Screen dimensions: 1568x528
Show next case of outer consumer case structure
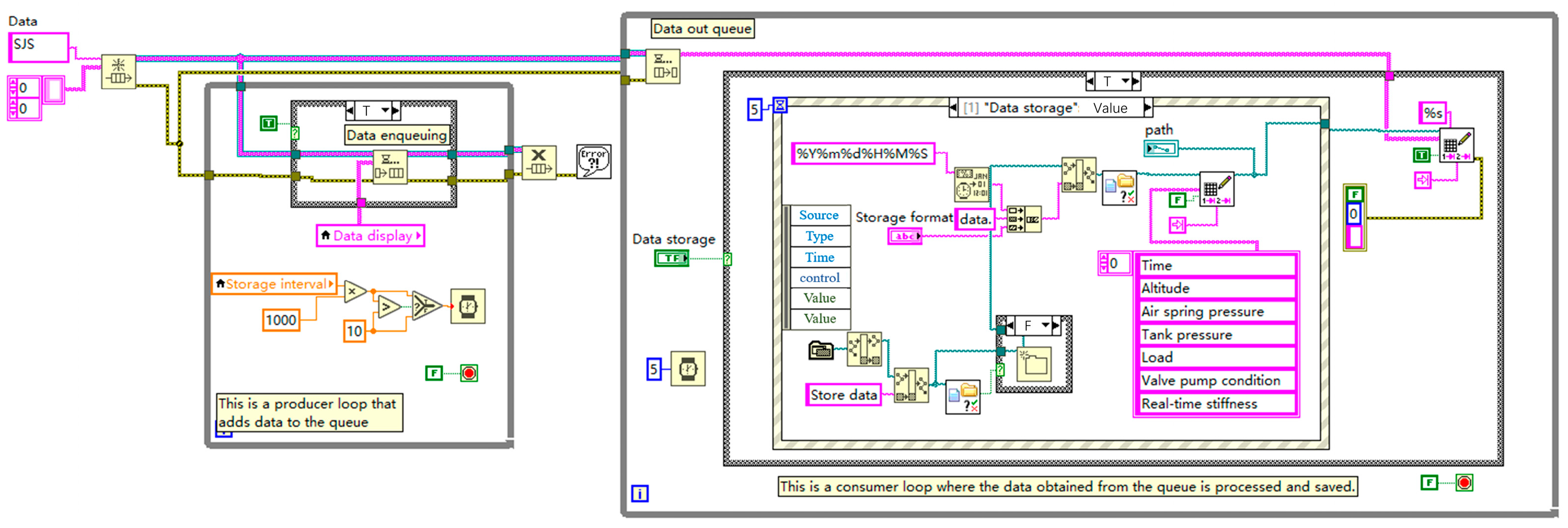click(1136, 81)
